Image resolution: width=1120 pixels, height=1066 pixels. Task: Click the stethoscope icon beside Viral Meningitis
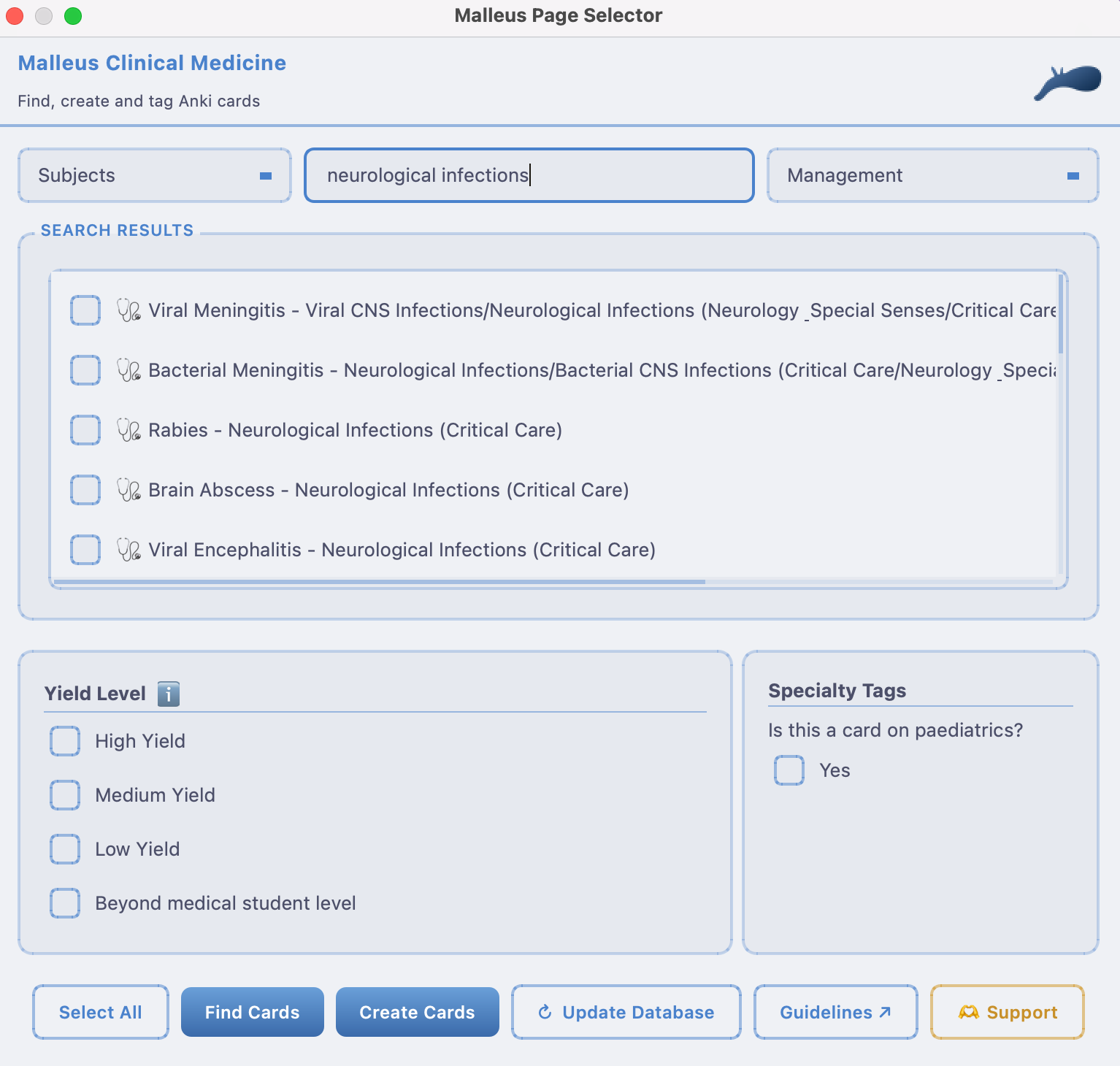pyautogui.click(x=129, y=310)
